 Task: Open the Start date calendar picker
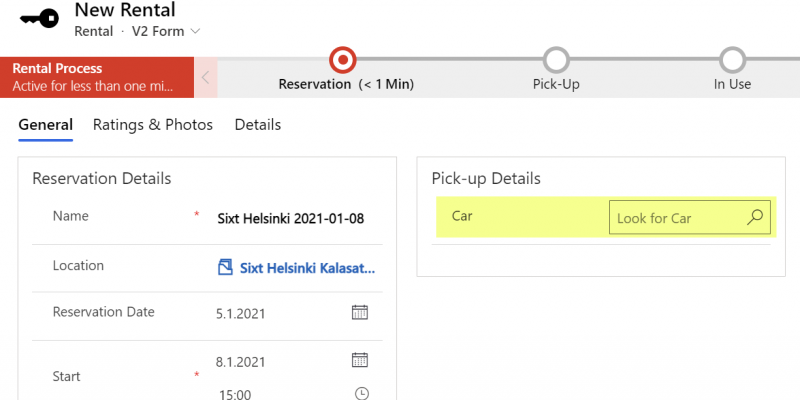click(360, 360)
